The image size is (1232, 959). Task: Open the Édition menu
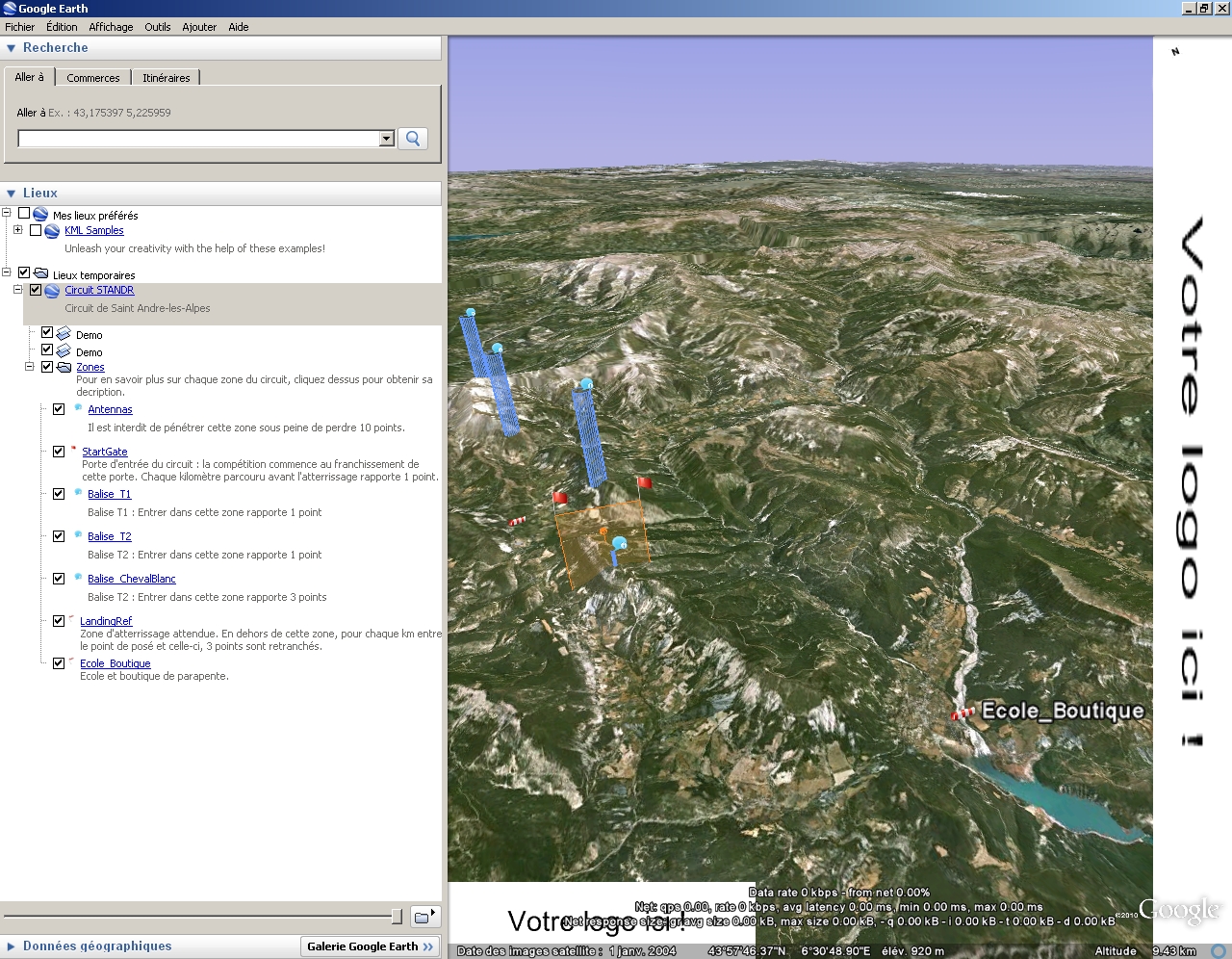tap(62, 27)
